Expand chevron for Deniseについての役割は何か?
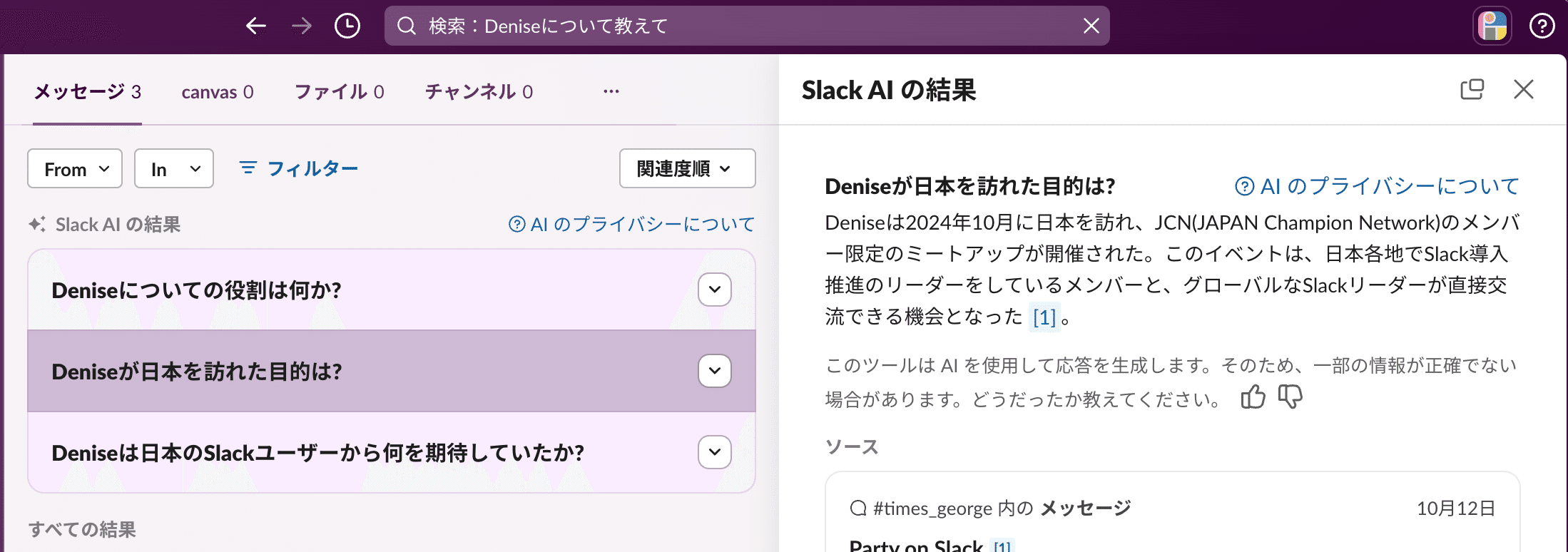Image resolution: width=1568 pixels, height=552 pixels. pos(715,290)
